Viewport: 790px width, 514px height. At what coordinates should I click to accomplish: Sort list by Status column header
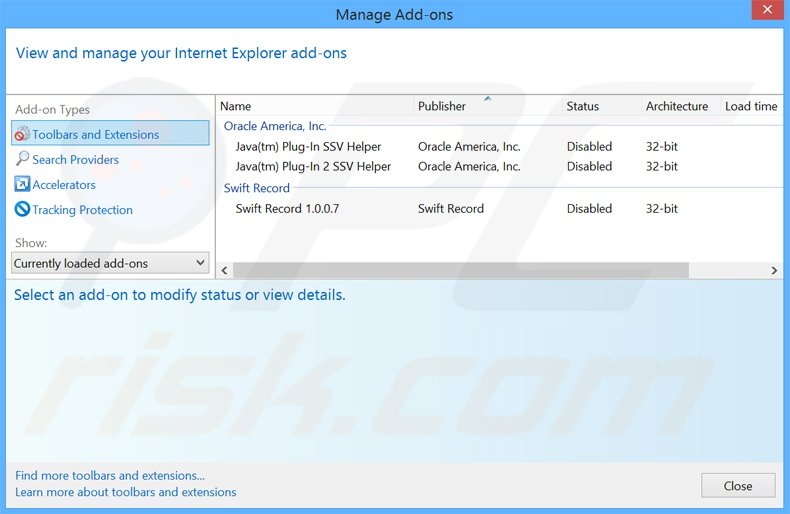(x=583, y=106)
